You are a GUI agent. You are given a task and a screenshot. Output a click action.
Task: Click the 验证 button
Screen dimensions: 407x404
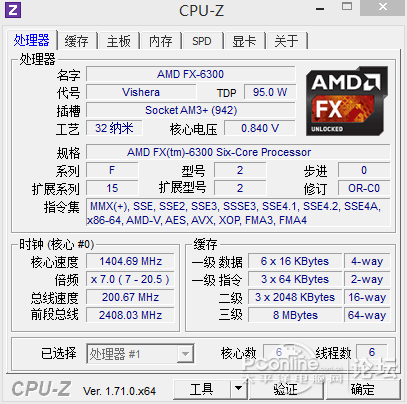(x=286, y=389)
